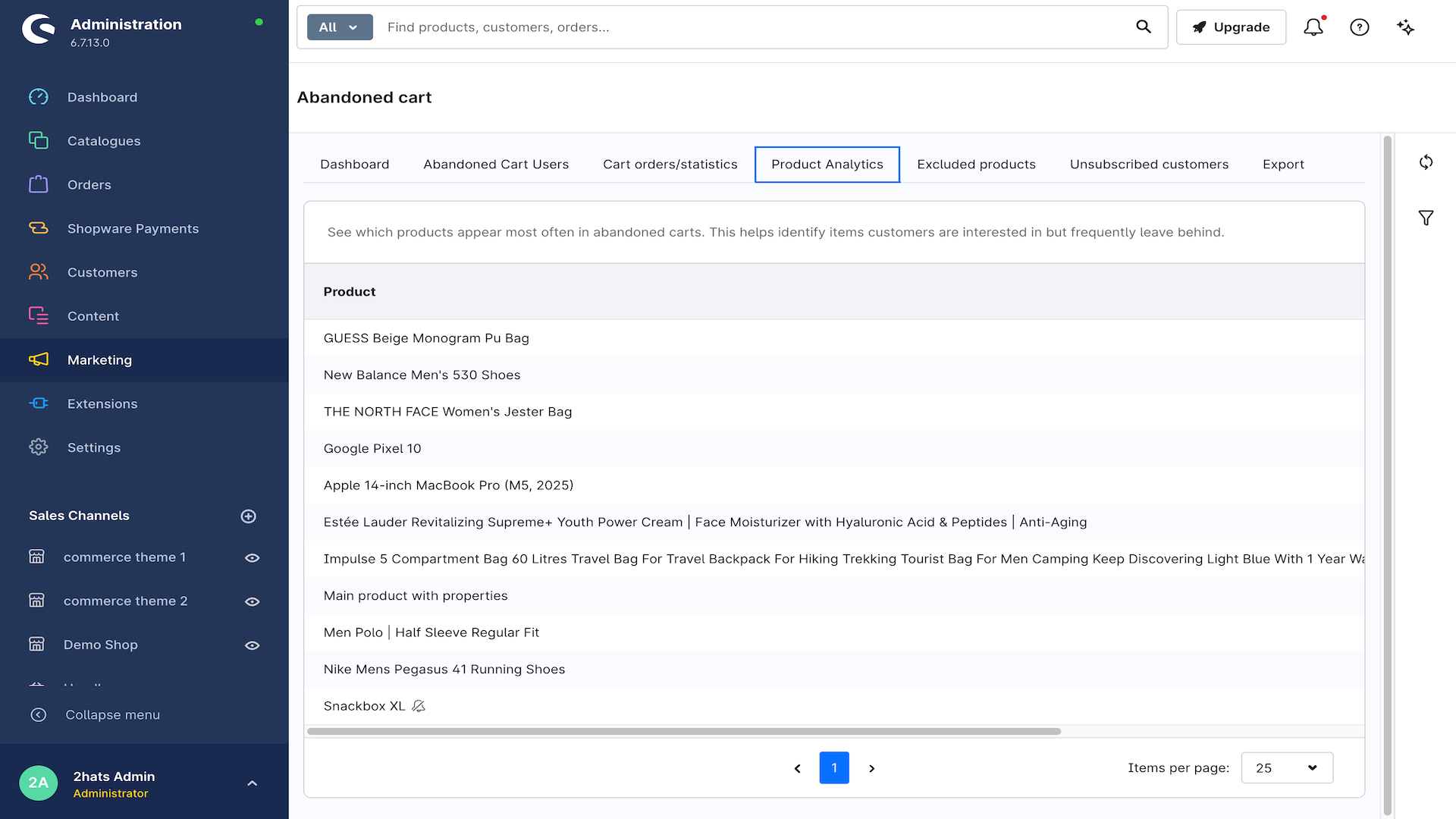1456x819 pixels.
Task: Toggle visibility eye for commerce theme 2
Action: tap(253, 602)
